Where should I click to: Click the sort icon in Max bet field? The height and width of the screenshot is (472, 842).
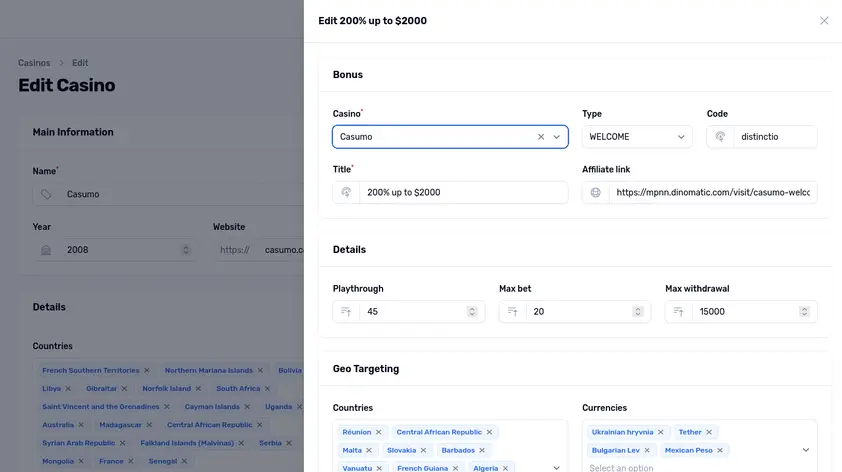click(512, 311)
